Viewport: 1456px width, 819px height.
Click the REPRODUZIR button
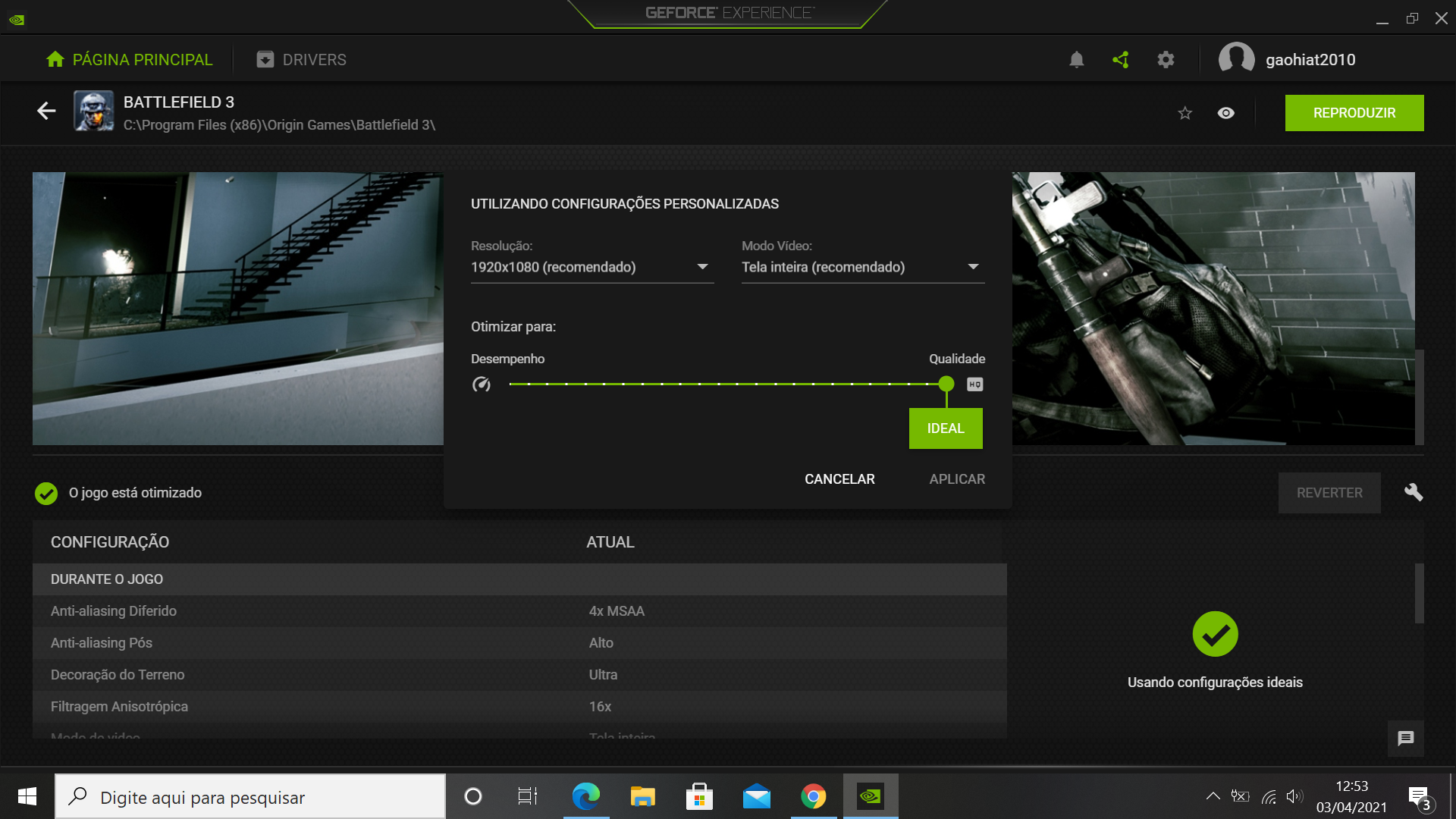(x=1354, y=113)
